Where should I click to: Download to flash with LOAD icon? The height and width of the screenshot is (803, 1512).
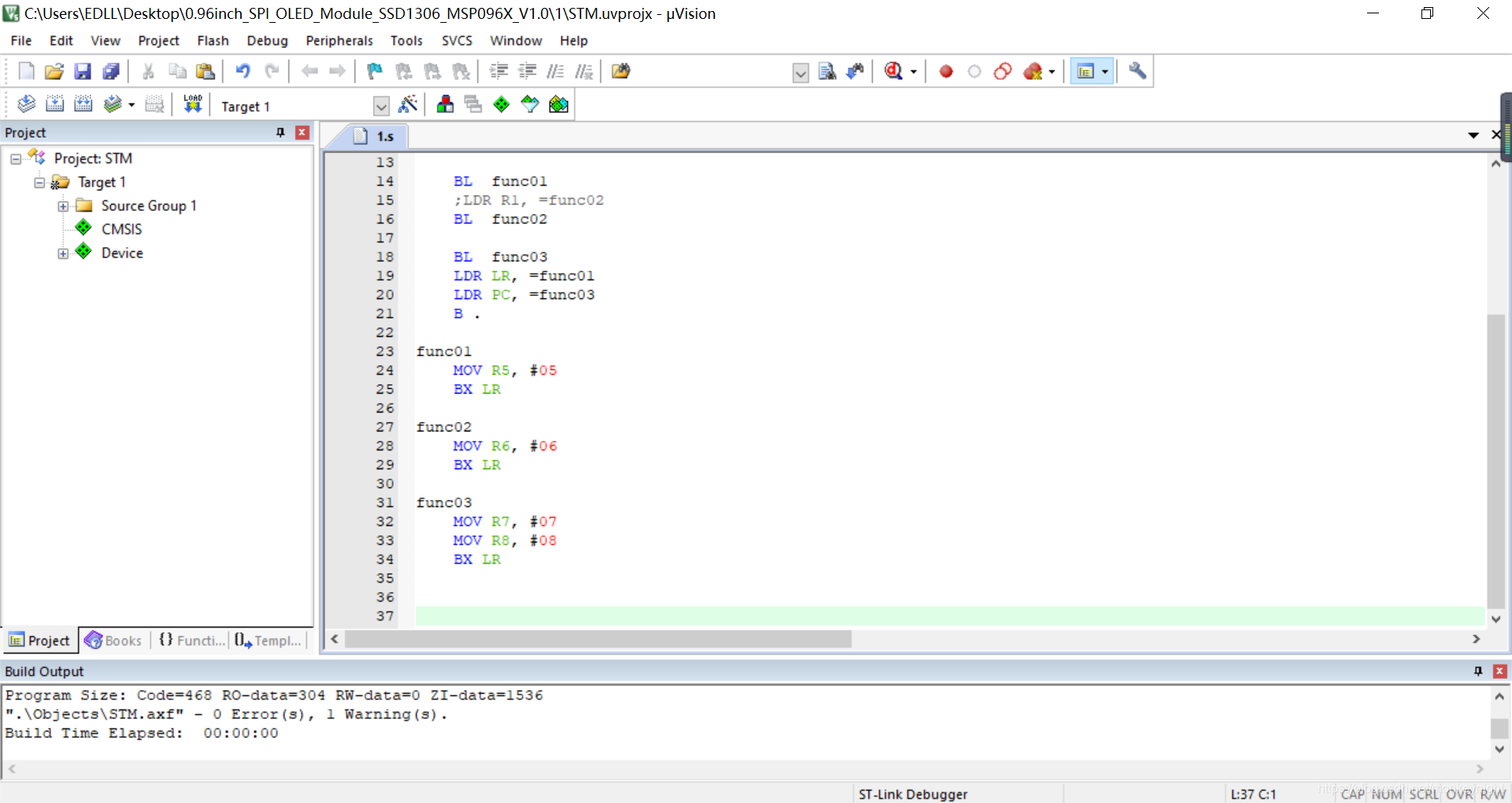pos(193,104)
